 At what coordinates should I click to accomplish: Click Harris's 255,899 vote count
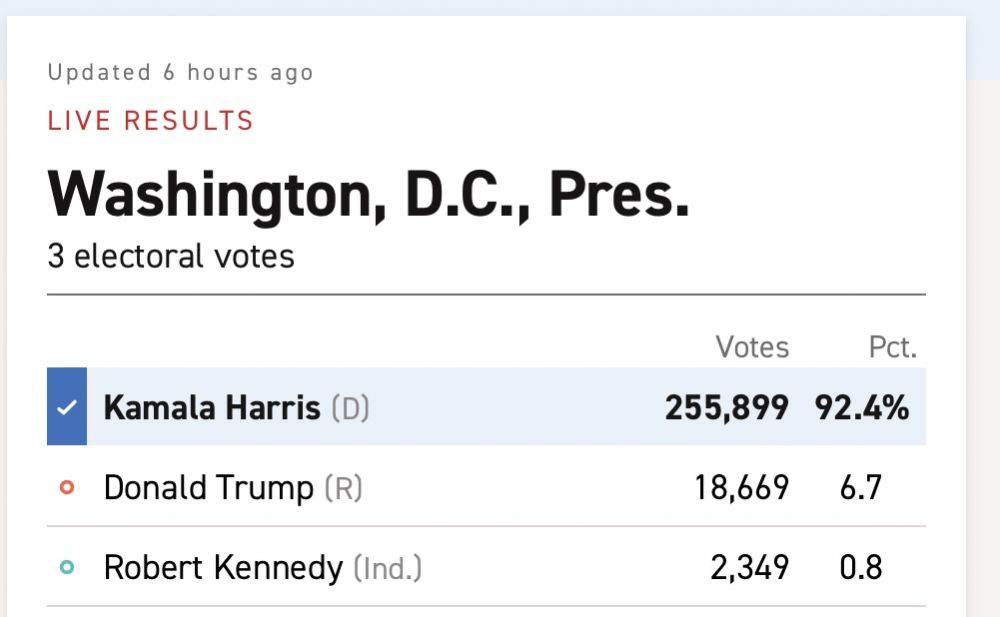pos(727,408)
